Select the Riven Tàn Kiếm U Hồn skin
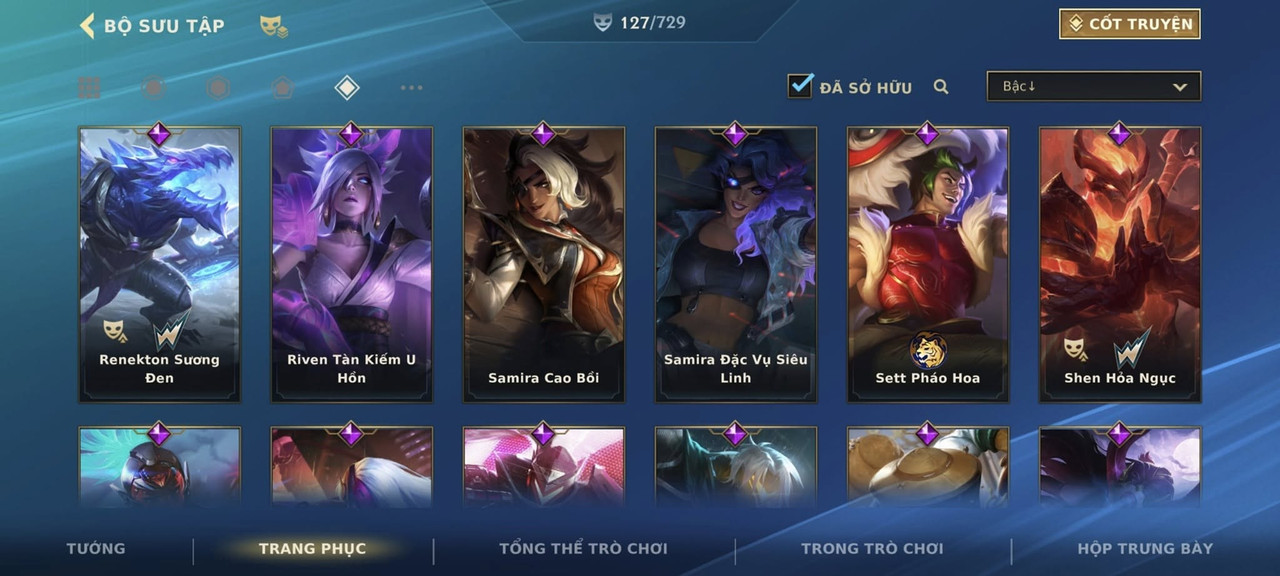The height and width of the screenshot is (576, 1280). click(352, 264)
